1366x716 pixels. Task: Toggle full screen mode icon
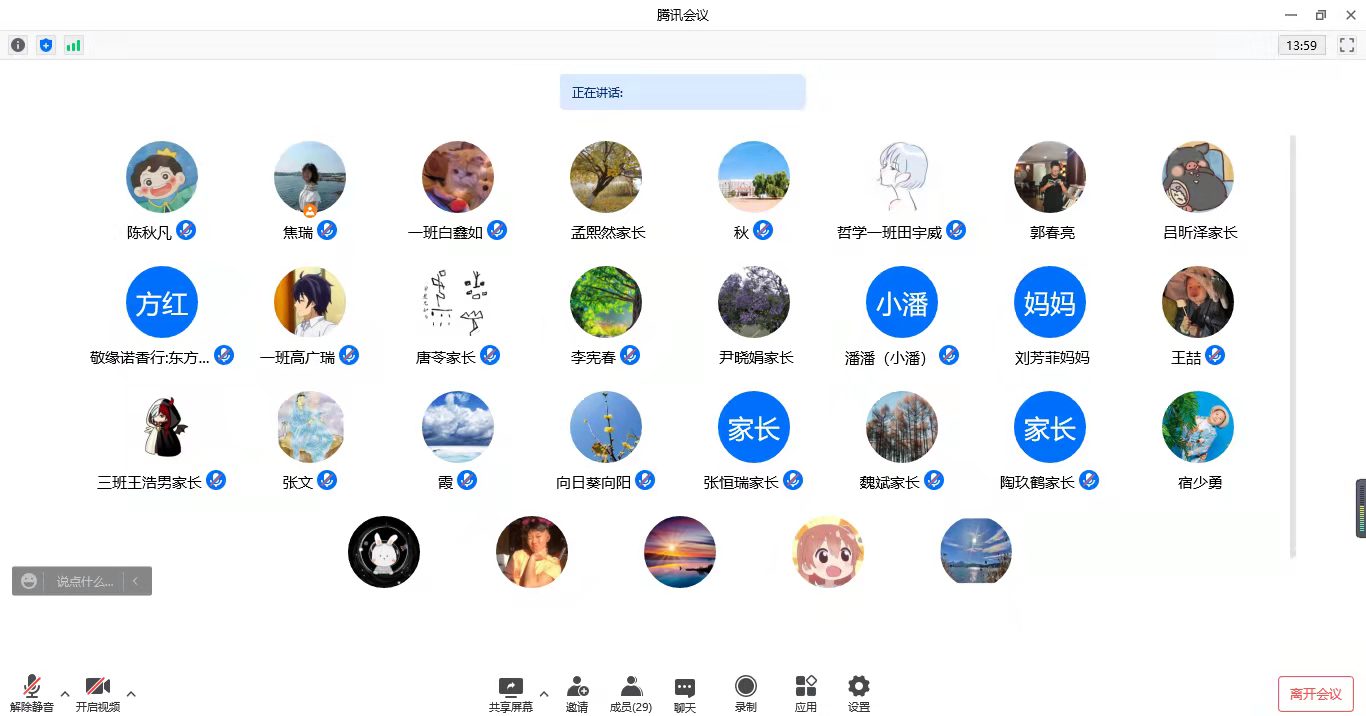coord(1345,45)
